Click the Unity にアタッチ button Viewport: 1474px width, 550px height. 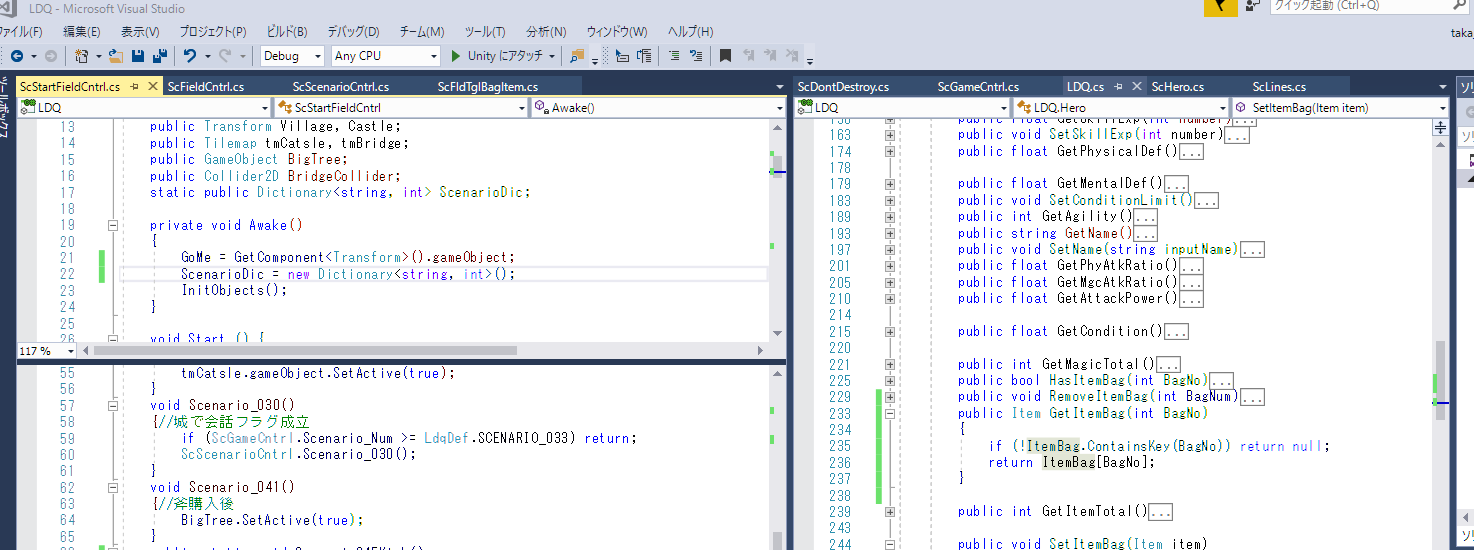click(x=496, y=56)
